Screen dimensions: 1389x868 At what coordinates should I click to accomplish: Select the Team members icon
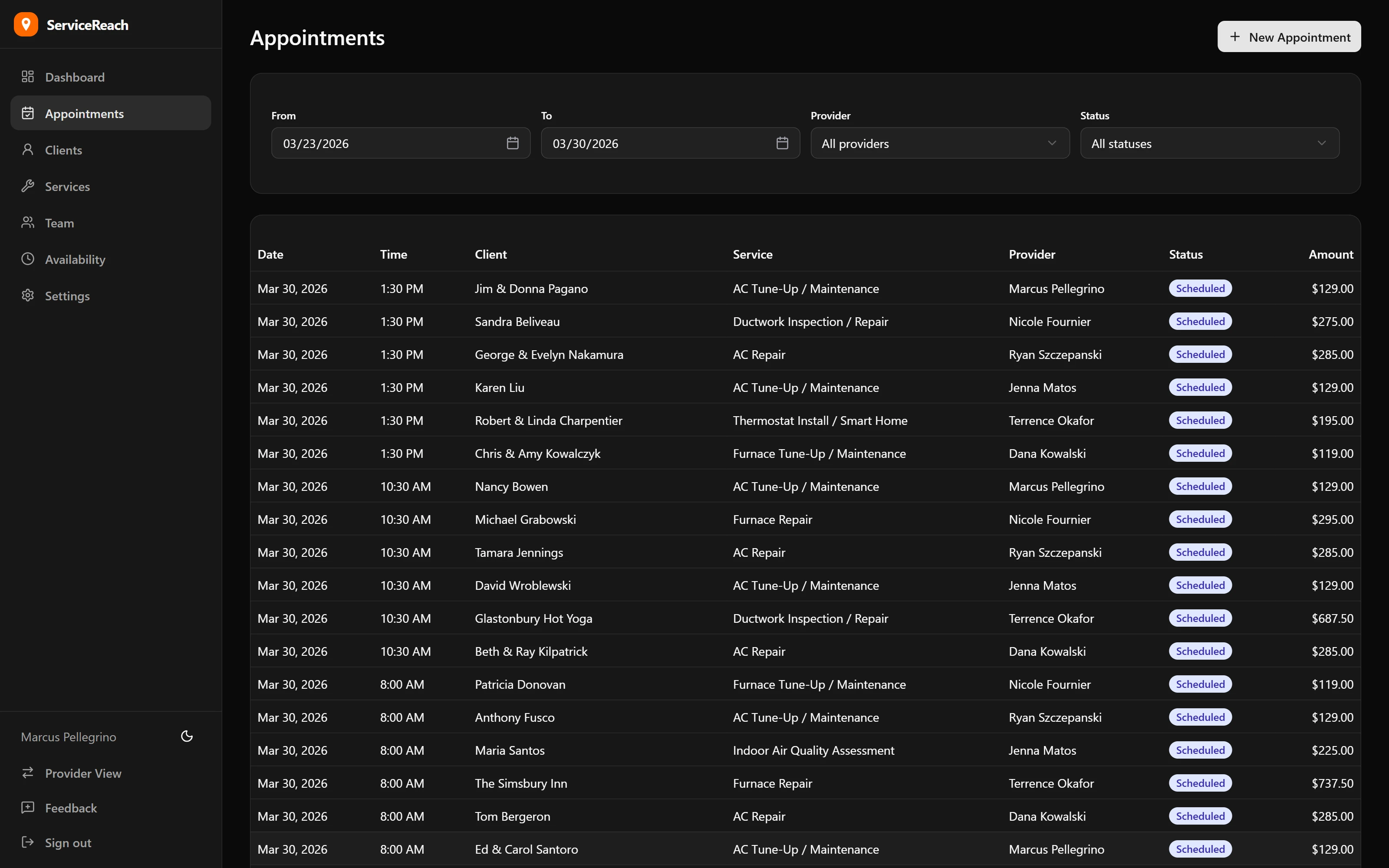click(x=27, y=223)
